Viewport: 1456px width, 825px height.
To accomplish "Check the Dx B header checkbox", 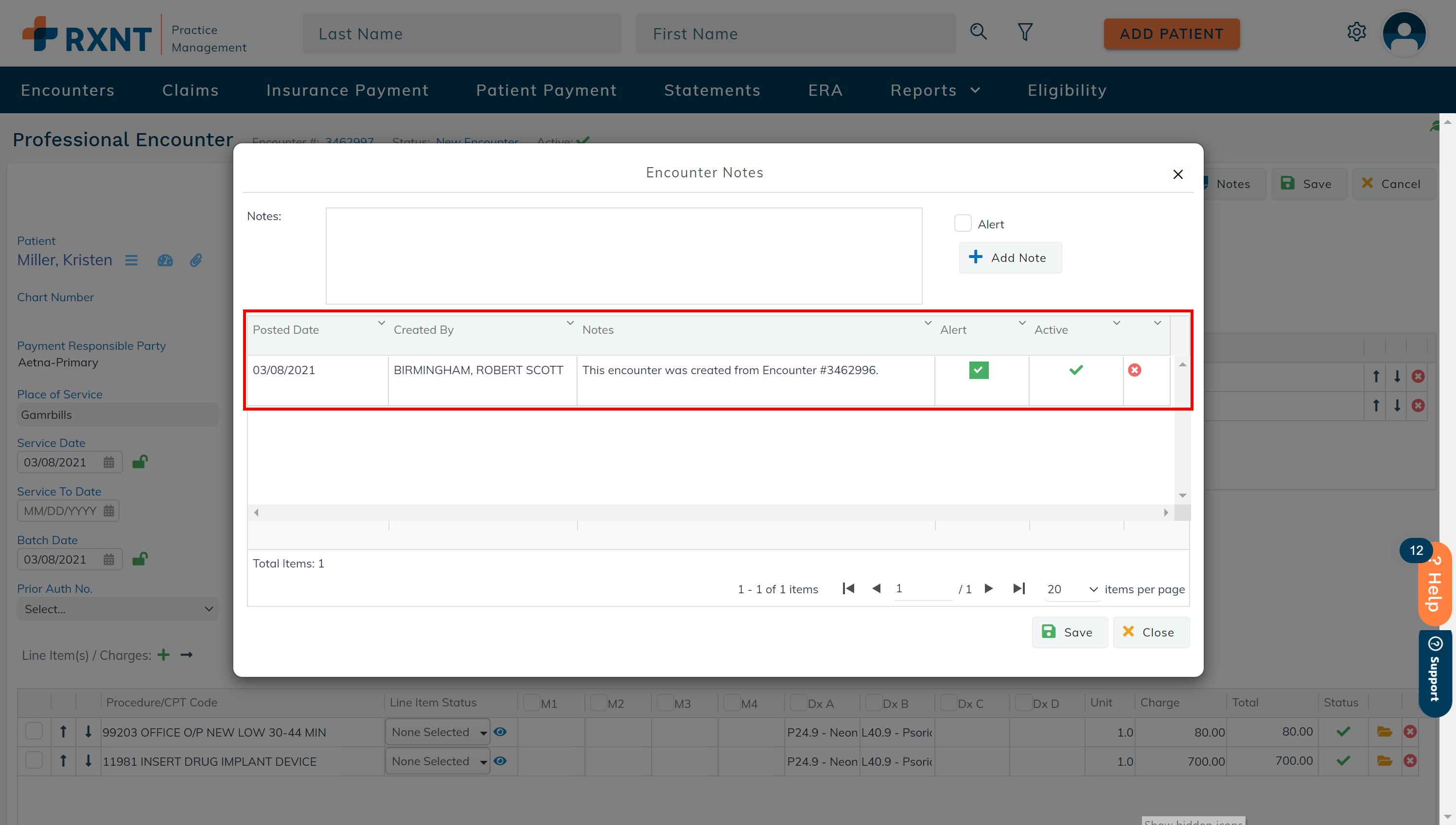I will coord(874,703).
